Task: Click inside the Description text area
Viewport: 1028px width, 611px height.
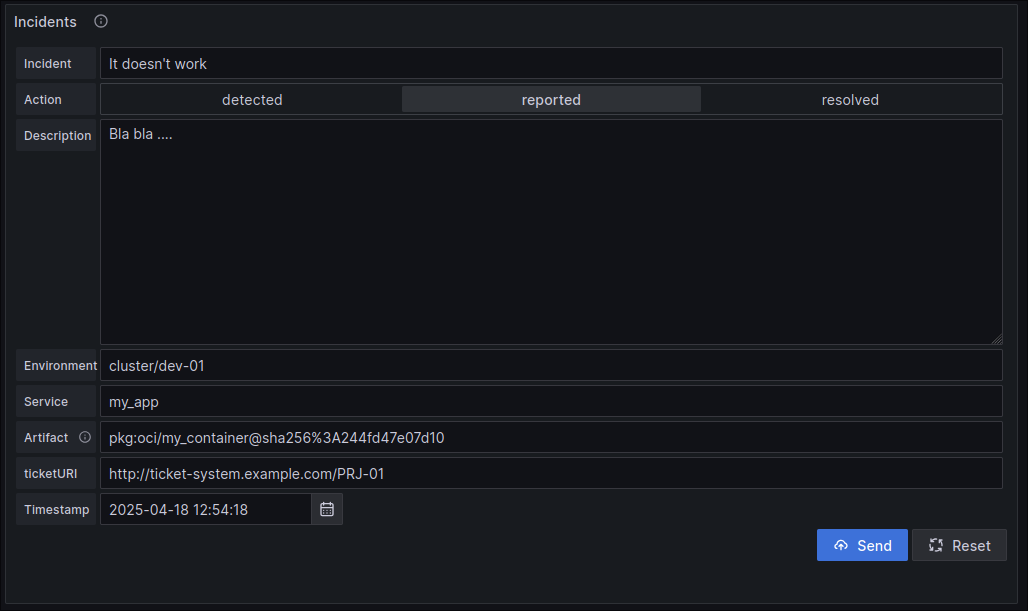Action: (x=550, y=230)
